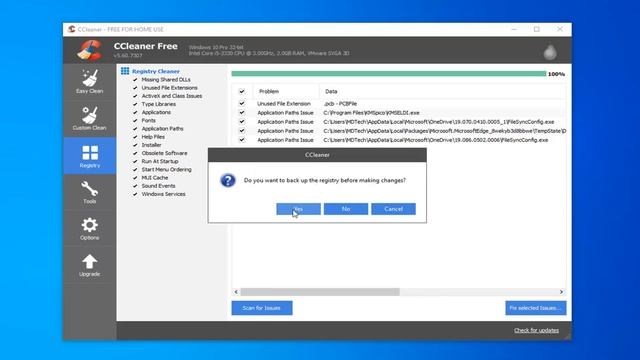Click the blue question mark icon
This screenshot has width=640, height=360.
[x=228, y=180]
